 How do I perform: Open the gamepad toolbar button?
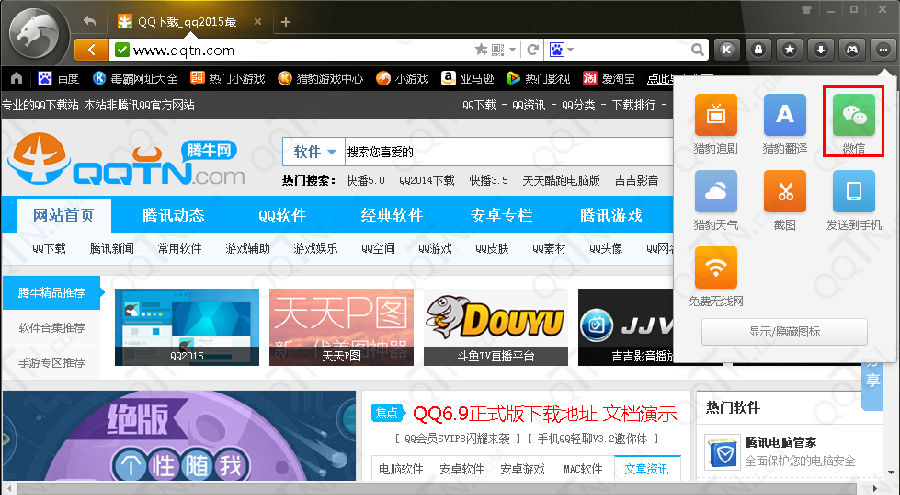[852, 49]
